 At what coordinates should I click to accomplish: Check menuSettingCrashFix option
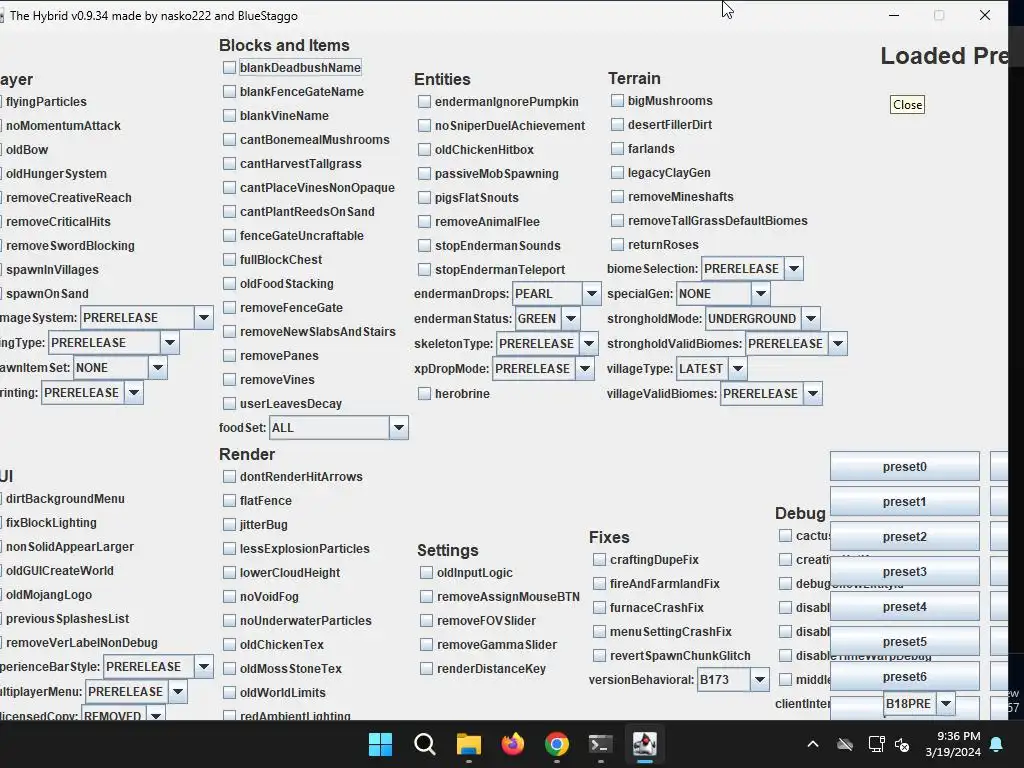[x=599, y=631]
